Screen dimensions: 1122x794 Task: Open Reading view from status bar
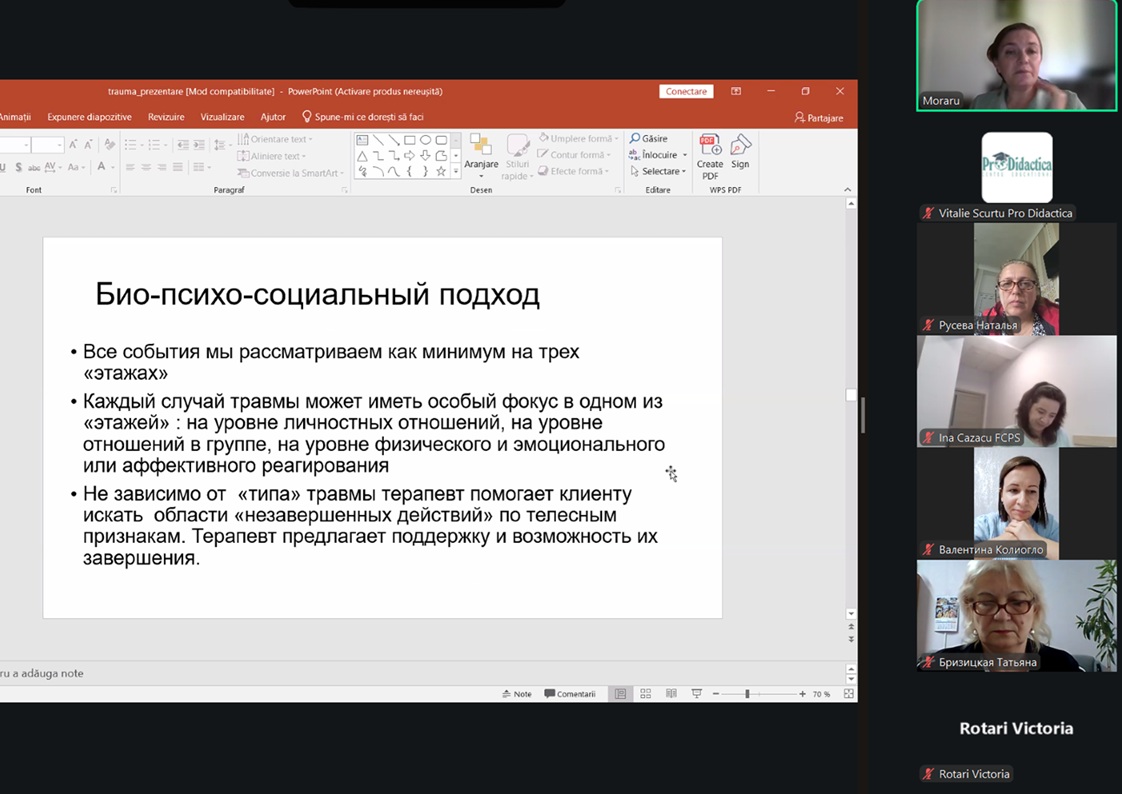point(671,694)
